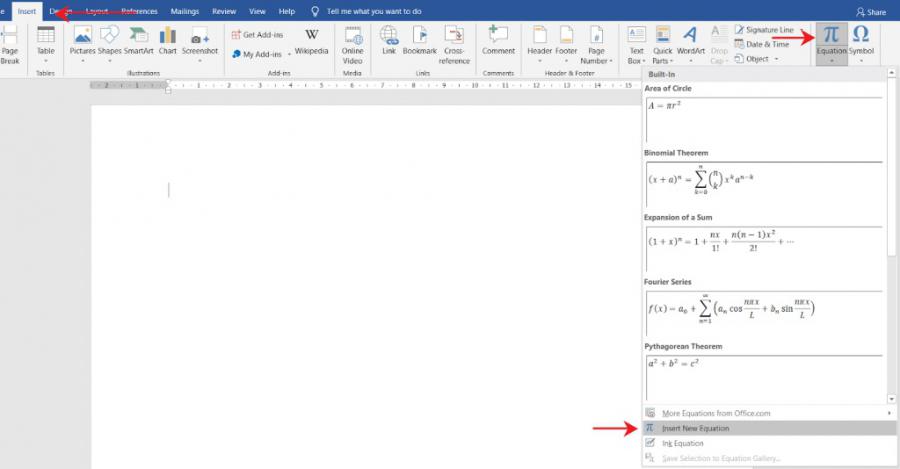This screenshot has height=469, width=900.
Task: Open the Footer menu
Action: click(x=566, y=44)
